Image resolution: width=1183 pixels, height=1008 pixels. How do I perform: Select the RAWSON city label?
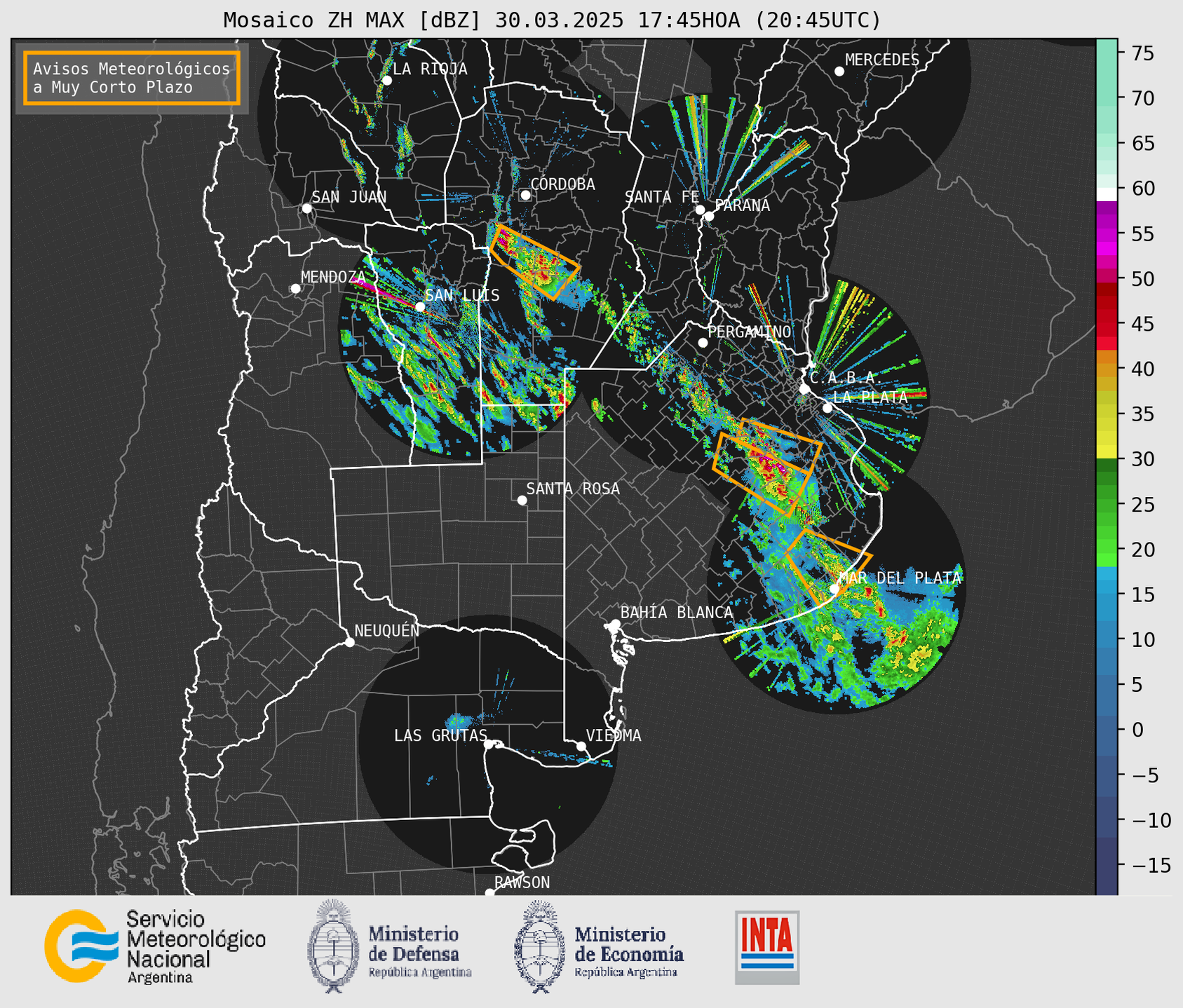click(522, 883)
